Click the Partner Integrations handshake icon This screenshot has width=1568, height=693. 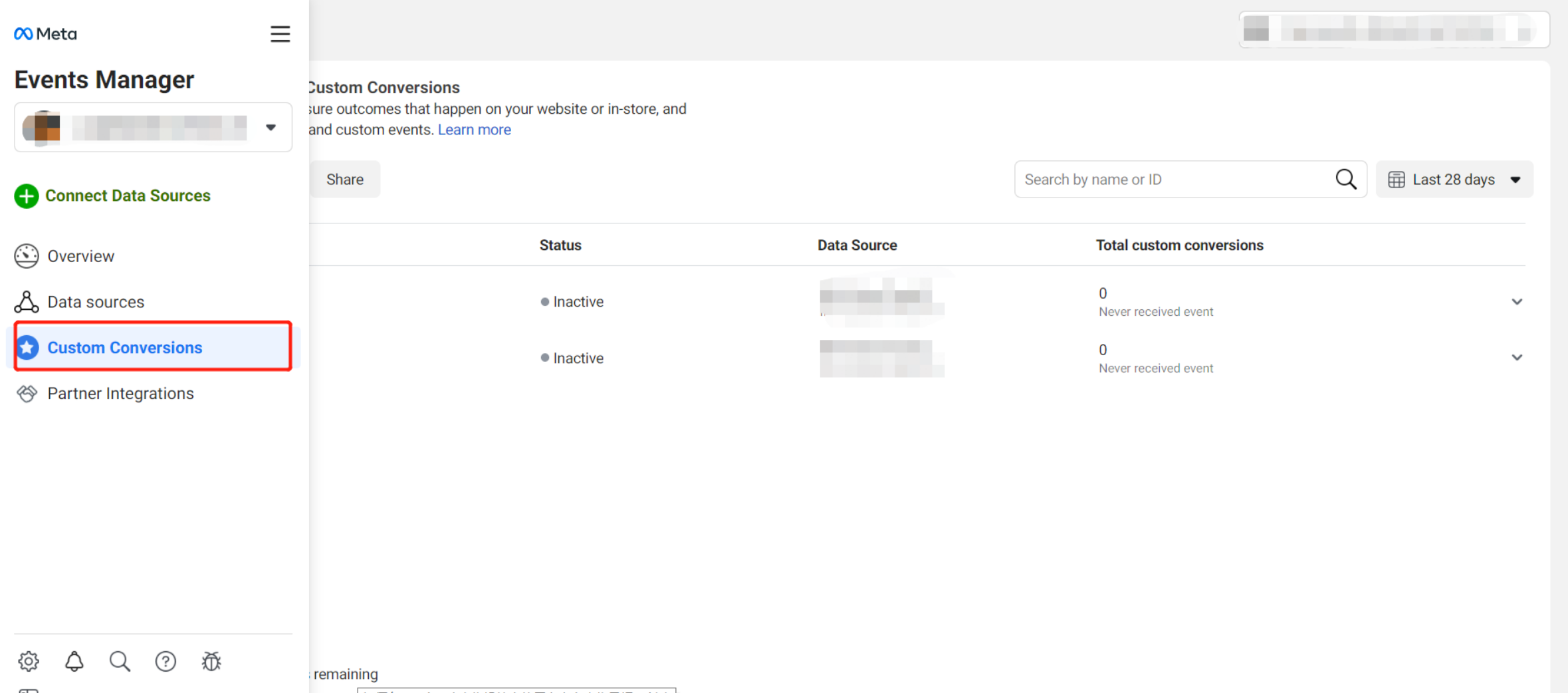click(x=27, y=393)
